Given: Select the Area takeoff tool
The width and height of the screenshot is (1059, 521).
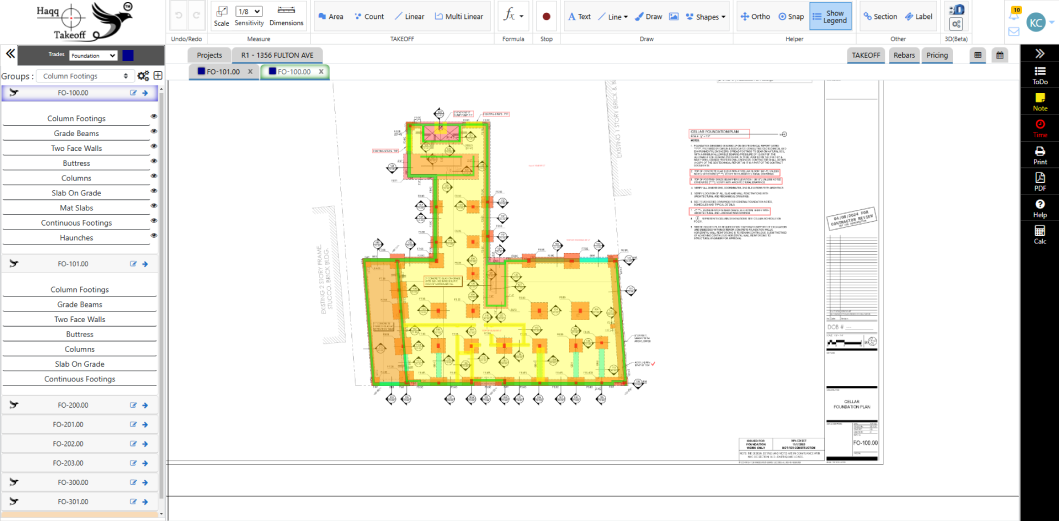Looking at the screenshot, I should coord(329,17).
